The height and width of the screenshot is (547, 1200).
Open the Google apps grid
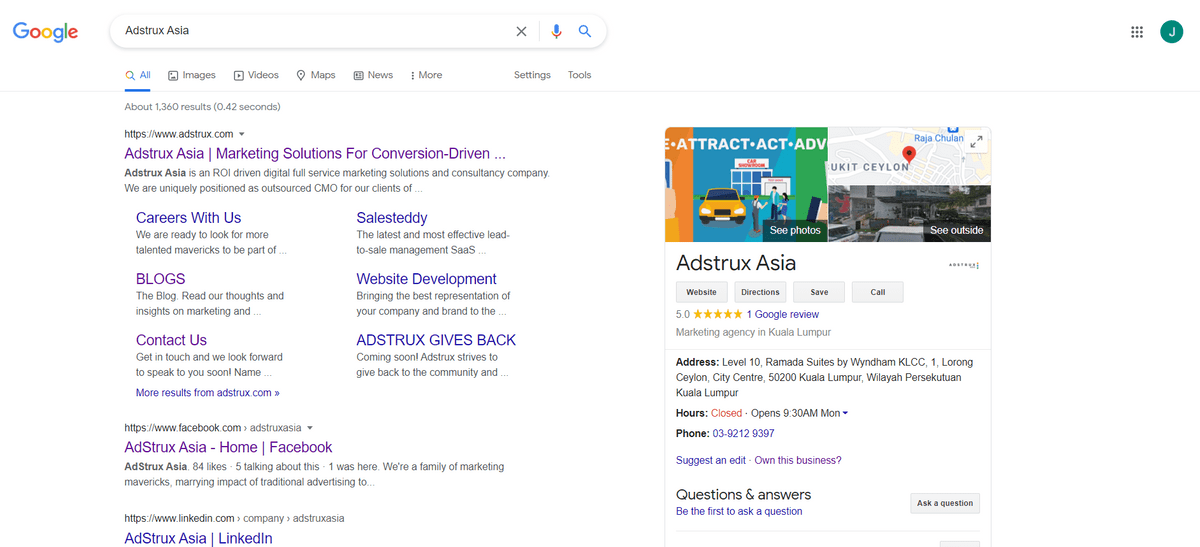point(1137,32)
